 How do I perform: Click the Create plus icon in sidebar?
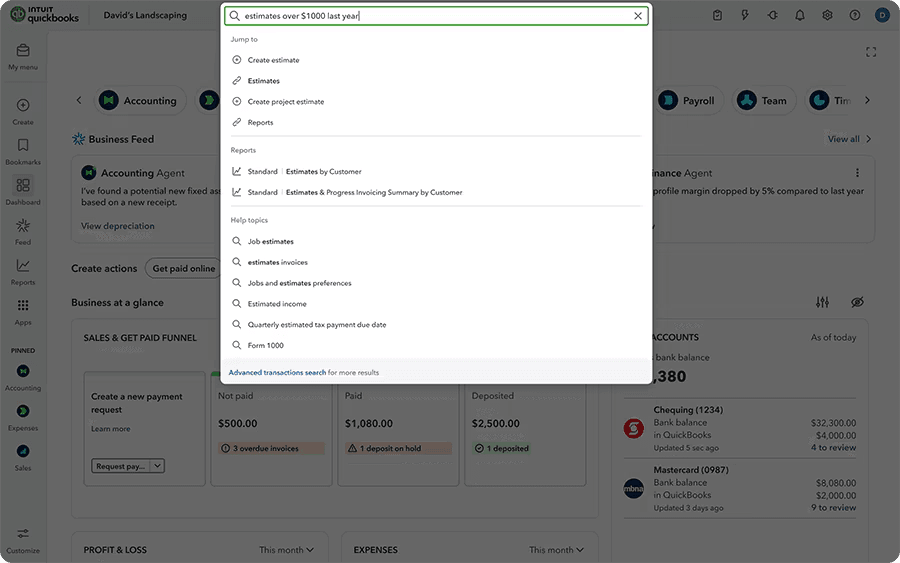(23, 106)
